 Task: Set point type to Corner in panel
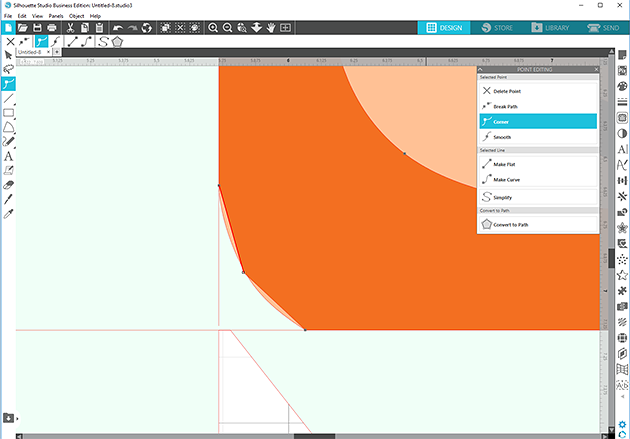538,122
